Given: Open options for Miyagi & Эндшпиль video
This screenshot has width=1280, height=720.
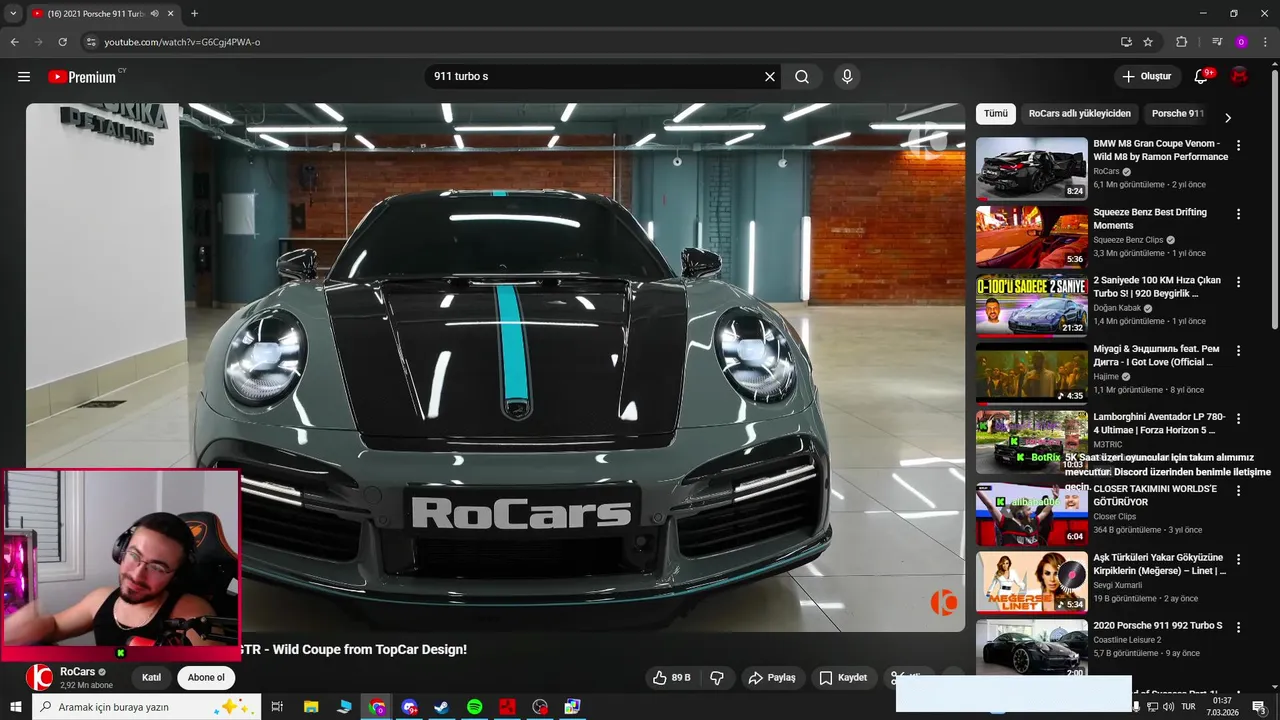Looking at the screenshot, I should [x=1238, y=351].
